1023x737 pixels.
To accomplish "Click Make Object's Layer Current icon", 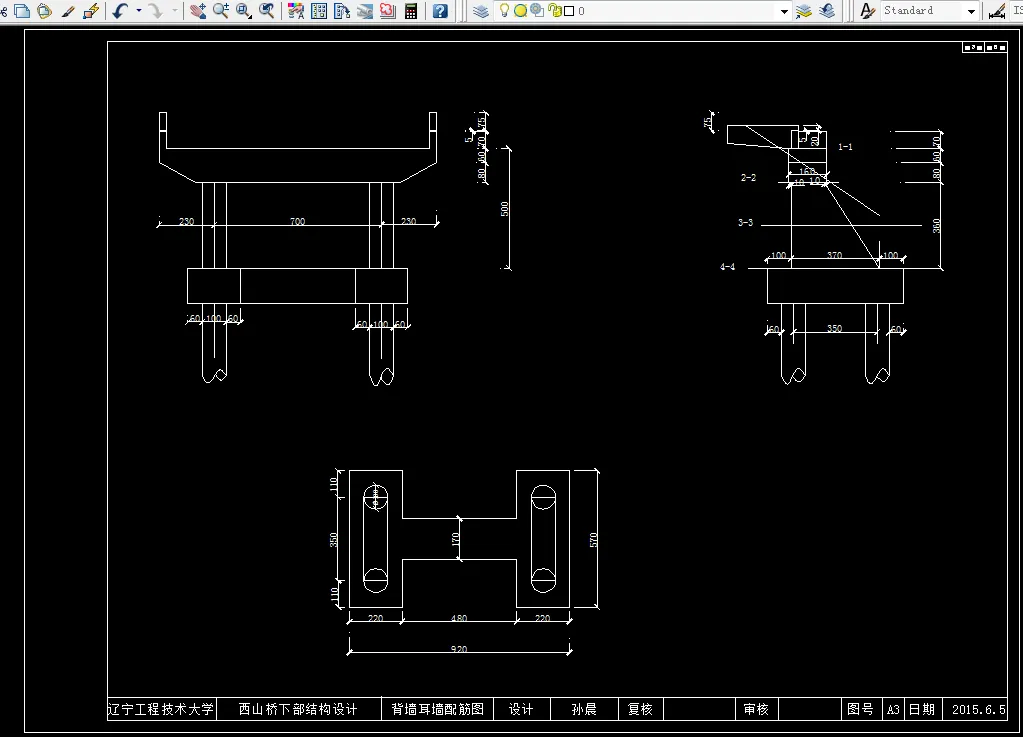I will [x=804, y=10].
